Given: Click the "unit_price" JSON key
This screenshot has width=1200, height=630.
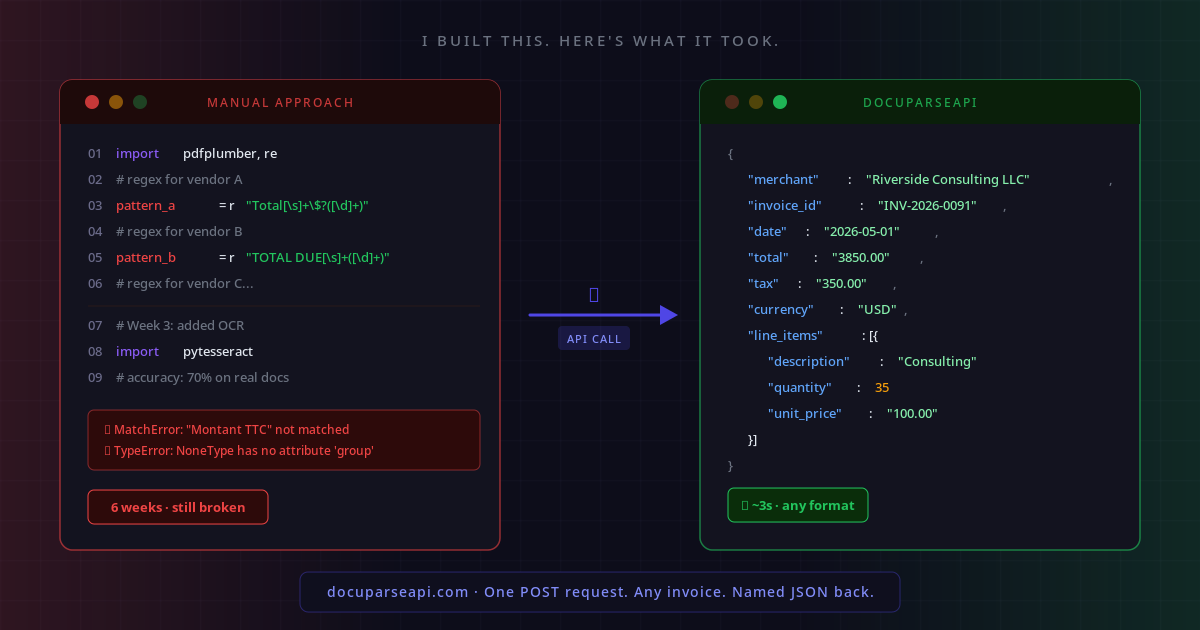Looking at the screenshot, I should [805, 414].
